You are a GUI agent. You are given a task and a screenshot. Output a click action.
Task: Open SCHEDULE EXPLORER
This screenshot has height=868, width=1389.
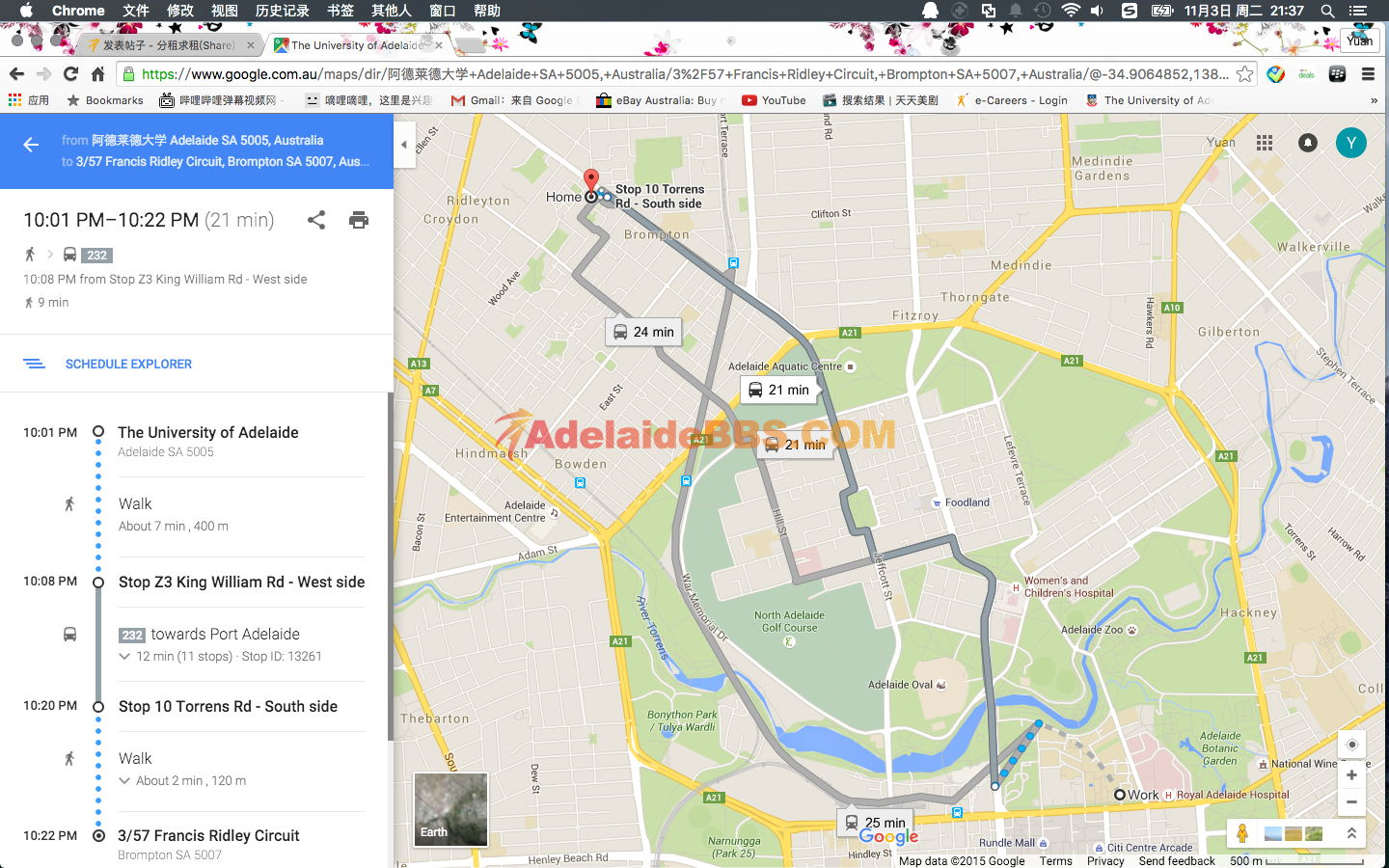(x=128, y=364)
